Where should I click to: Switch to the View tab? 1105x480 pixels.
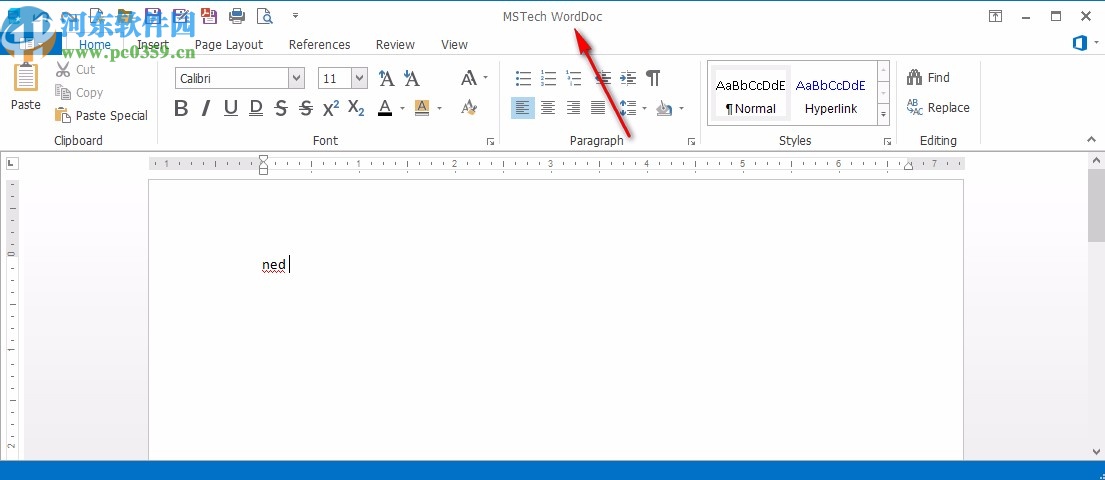coord(454,44)
